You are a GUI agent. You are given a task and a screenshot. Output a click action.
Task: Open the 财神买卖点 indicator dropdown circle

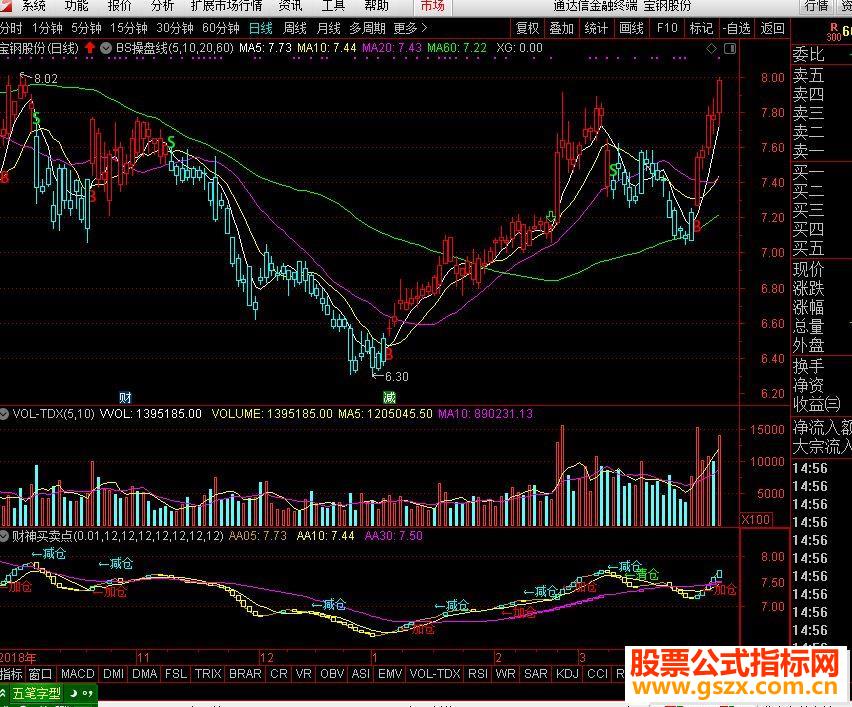click(4, 536)
